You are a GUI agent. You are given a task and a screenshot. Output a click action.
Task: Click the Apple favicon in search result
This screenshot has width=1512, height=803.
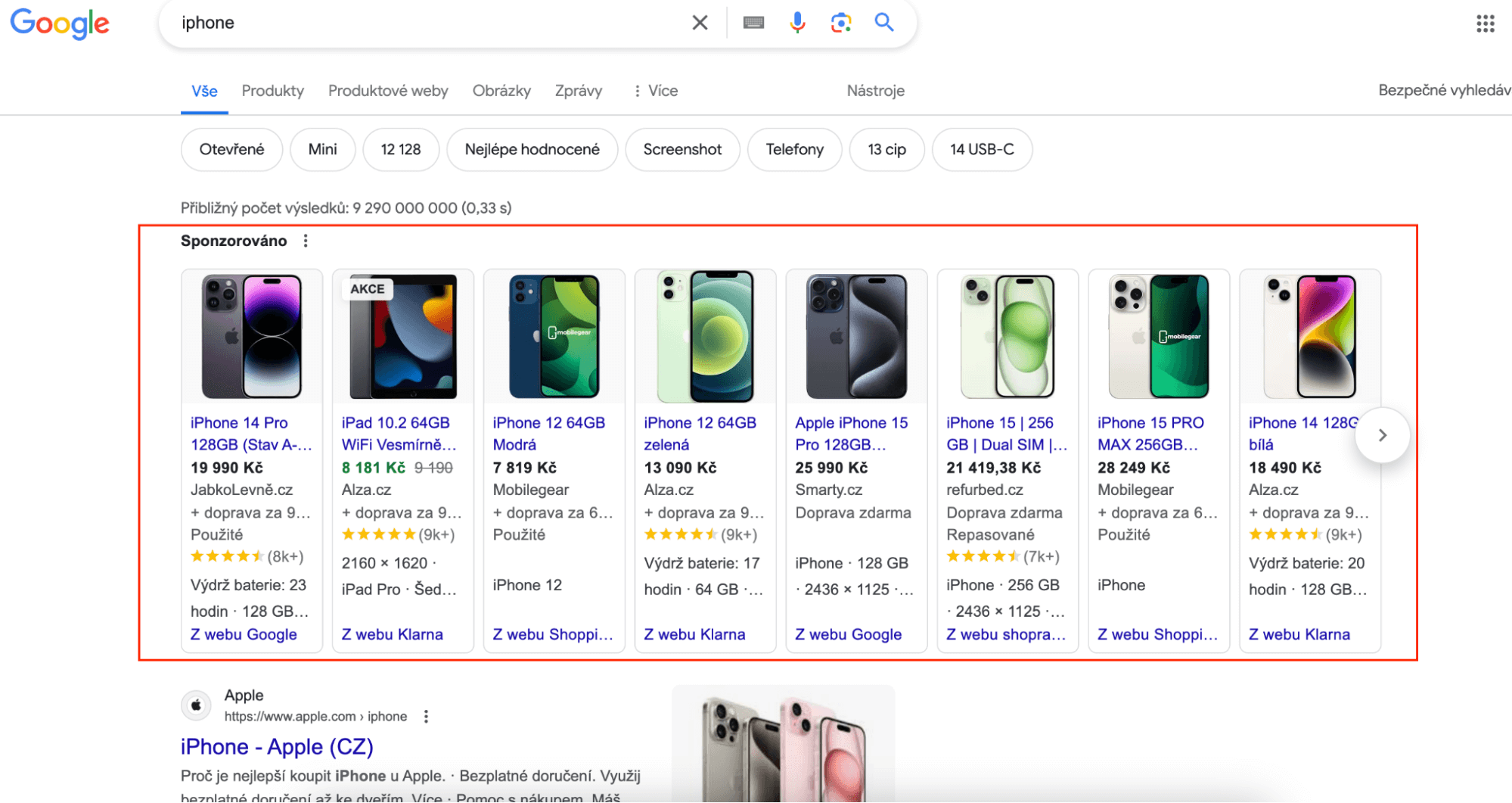(x=197, y=705)
